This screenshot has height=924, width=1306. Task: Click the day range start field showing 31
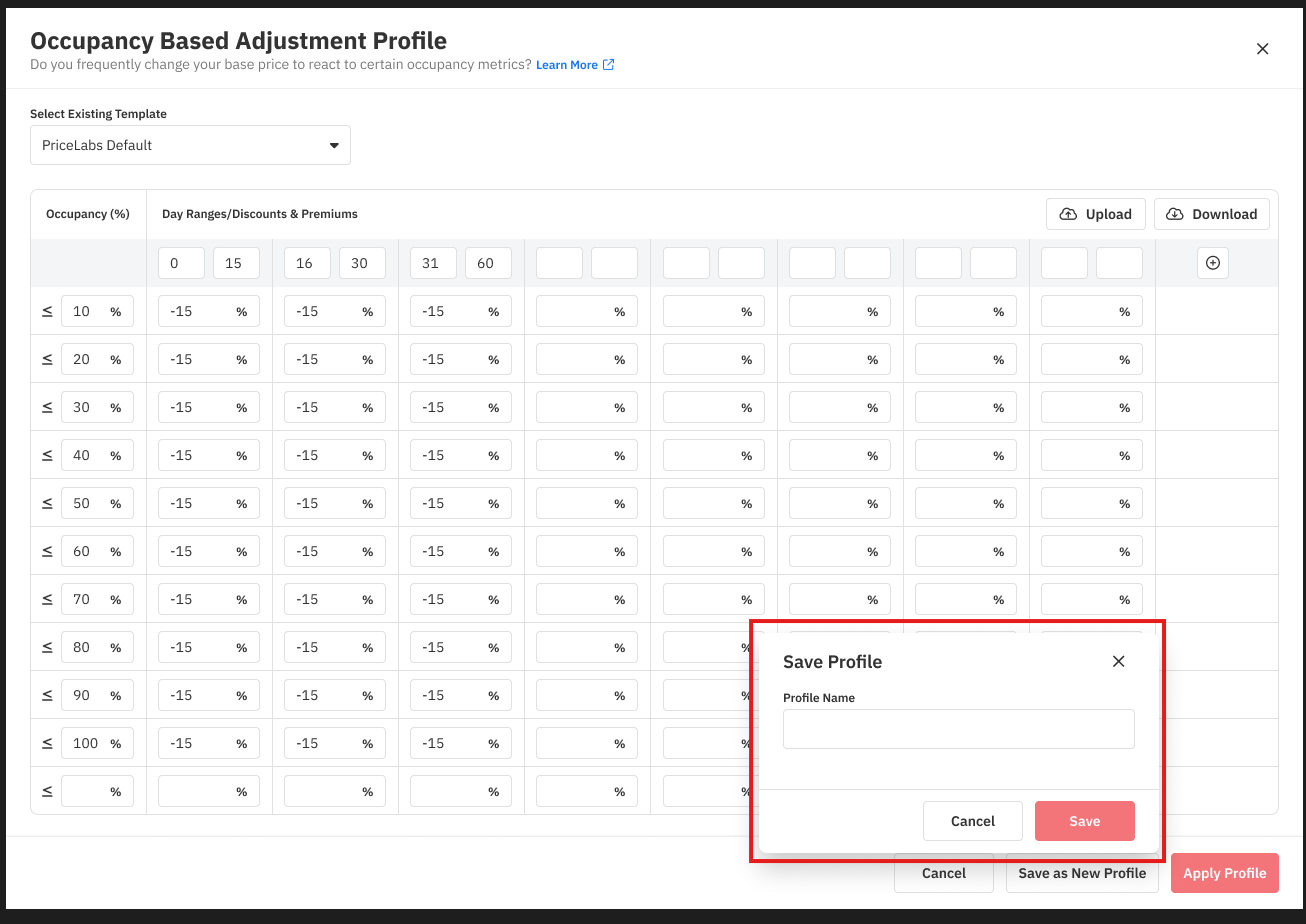(x=433, y=263)
